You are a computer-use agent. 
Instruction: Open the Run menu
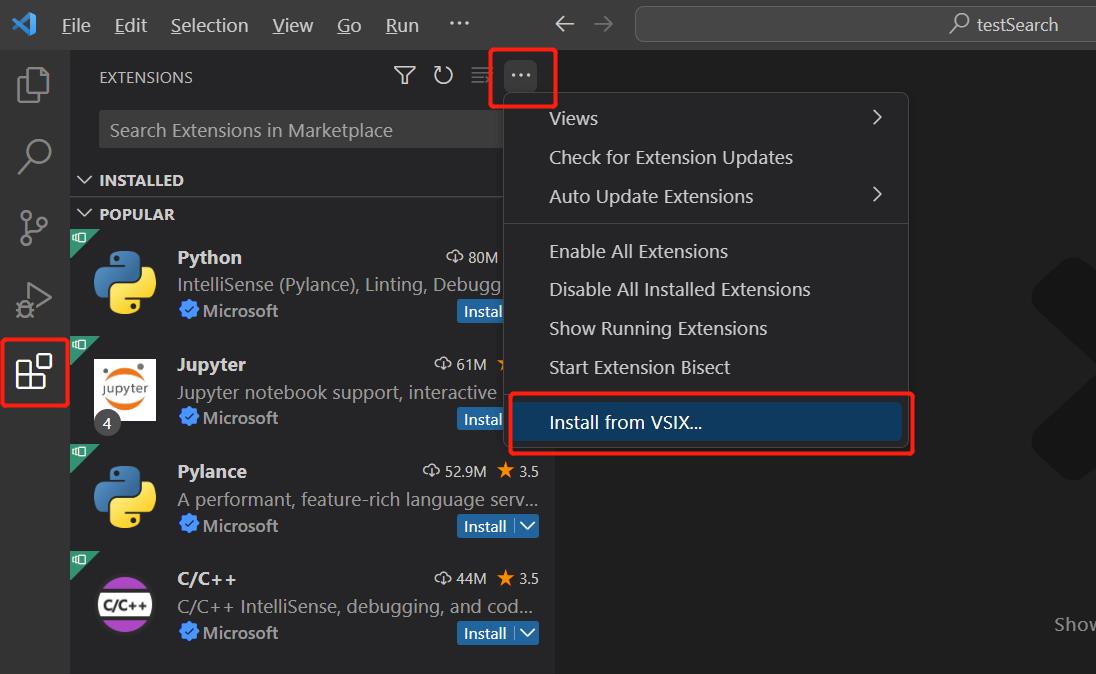click(x=402, y=25)
